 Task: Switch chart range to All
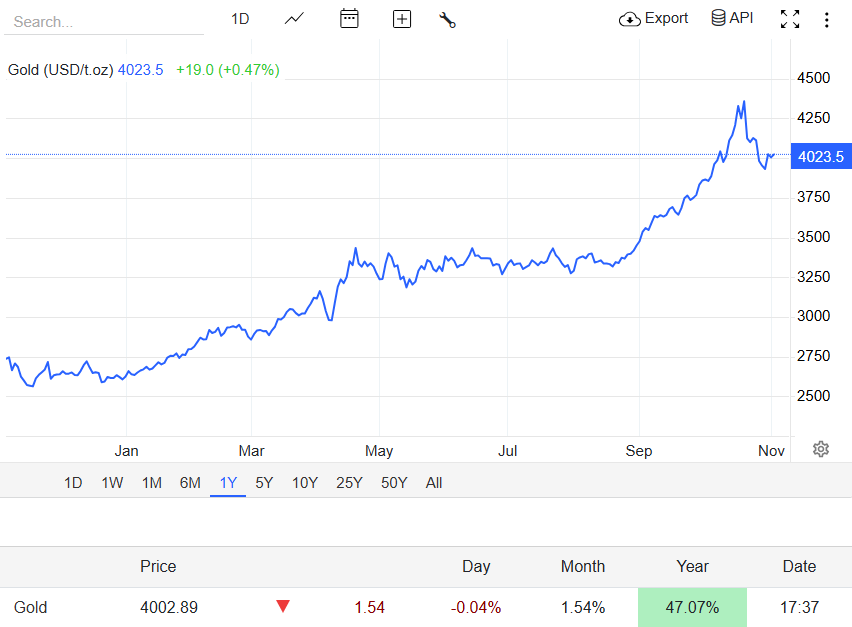433,482
